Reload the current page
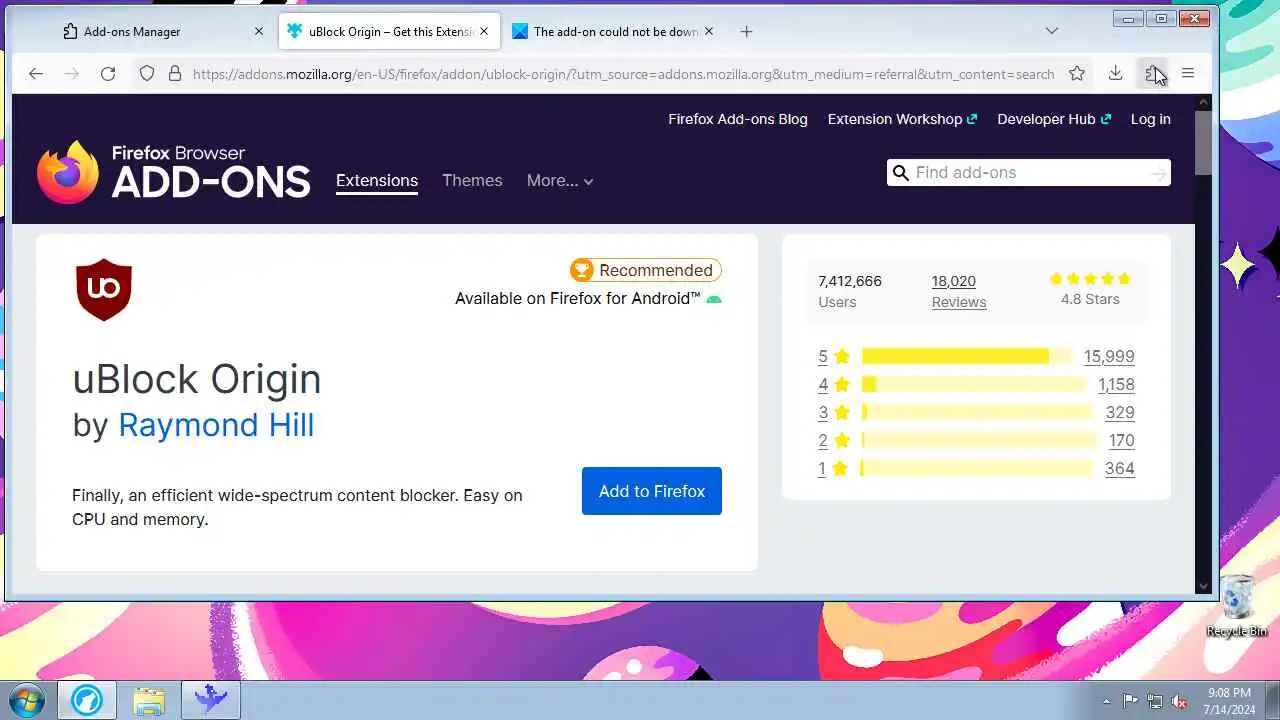The height and width of the screenshot is (720, 1280). pos(108,73)
